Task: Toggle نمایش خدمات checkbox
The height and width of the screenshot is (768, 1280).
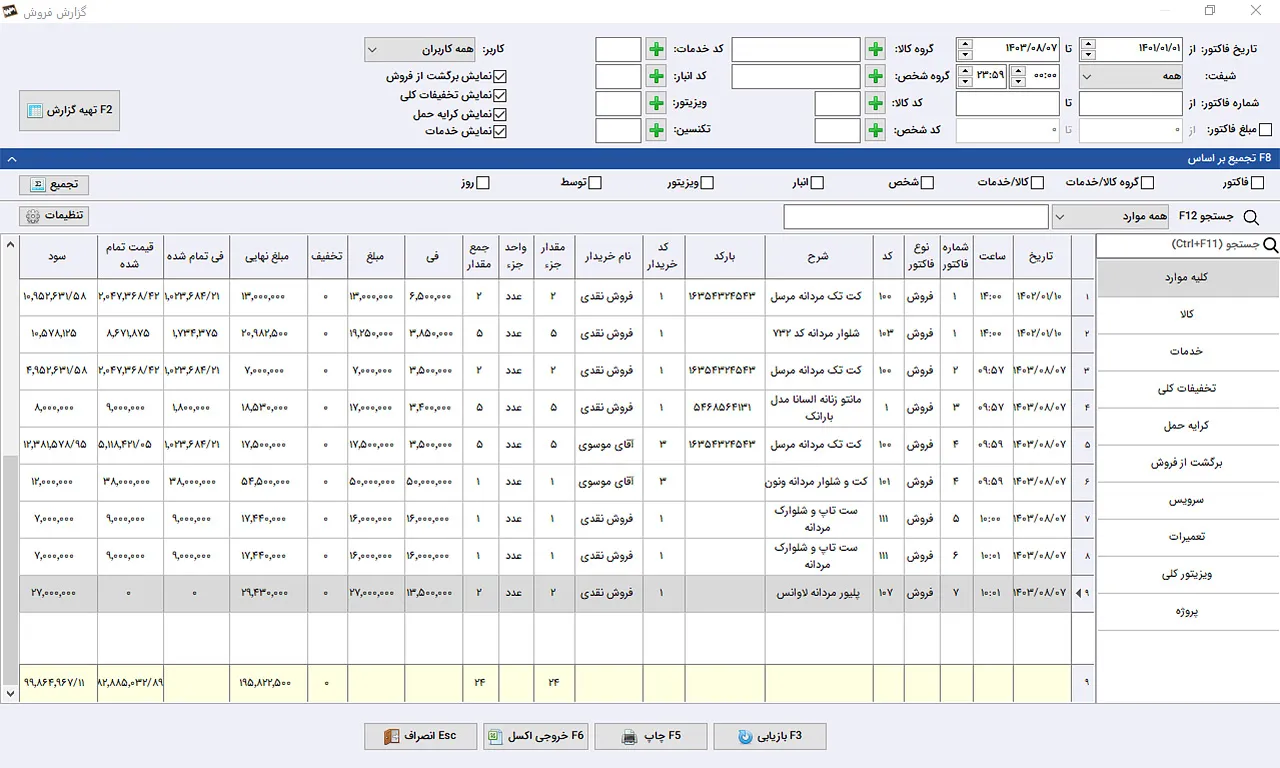Action: pos(501,131)
